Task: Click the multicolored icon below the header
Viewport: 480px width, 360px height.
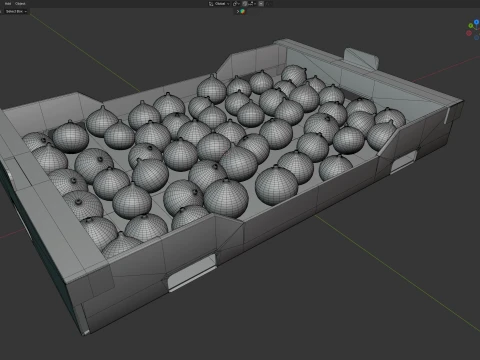Action: pyautogui.click(x=243, y=11)
